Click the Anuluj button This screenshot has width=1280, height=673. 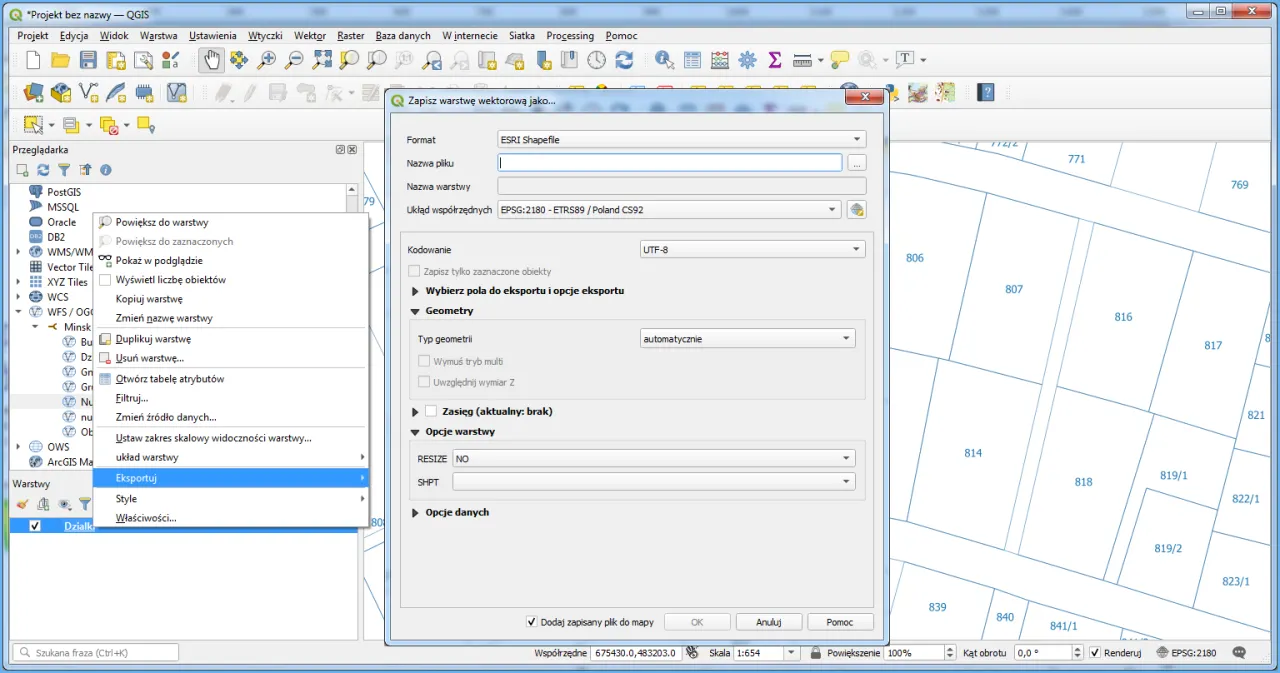coord(768,622)
